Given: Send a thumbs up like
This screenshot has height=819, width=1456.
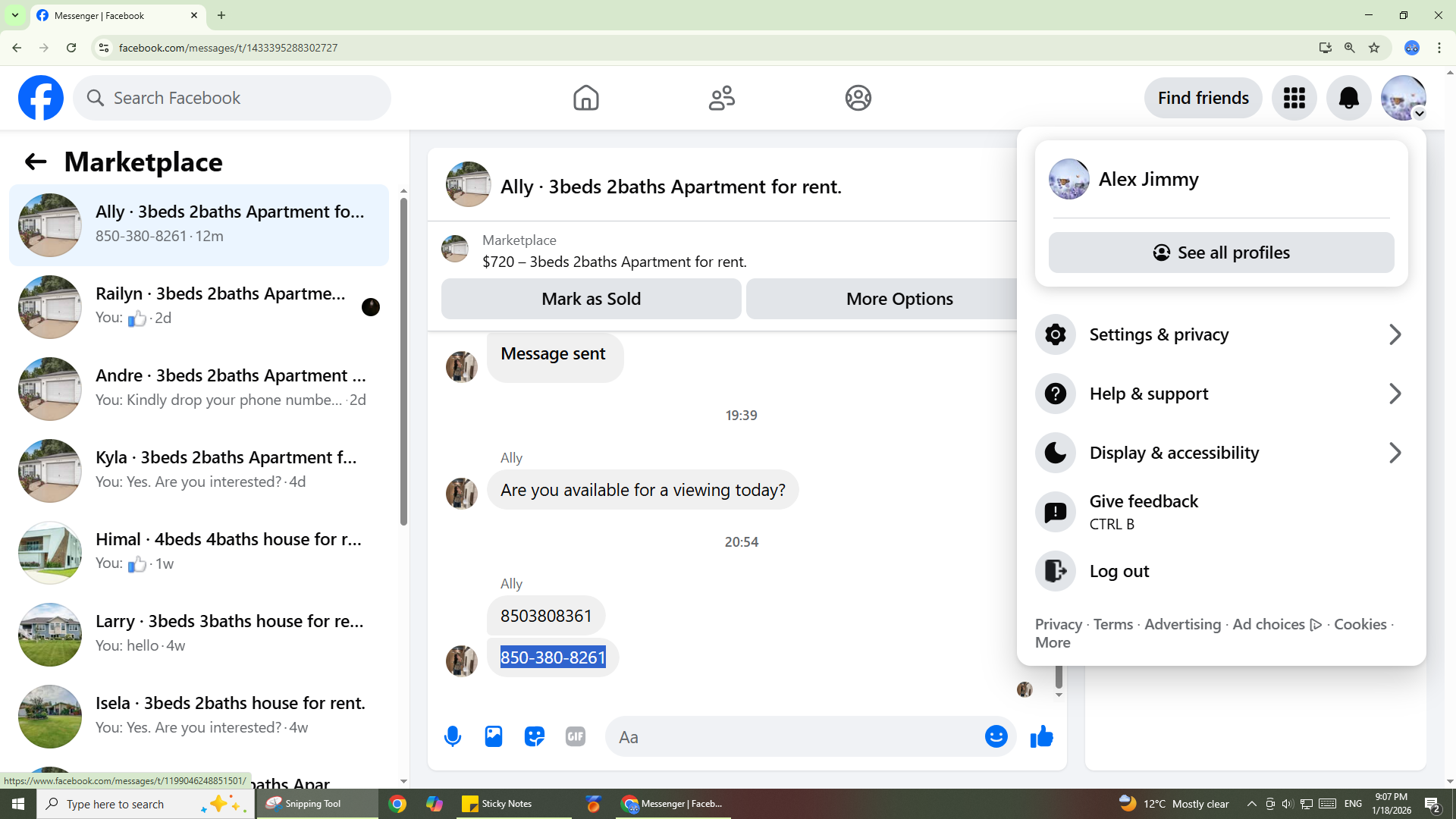Looking at the screenshot, I should [x=1042, y=736].
